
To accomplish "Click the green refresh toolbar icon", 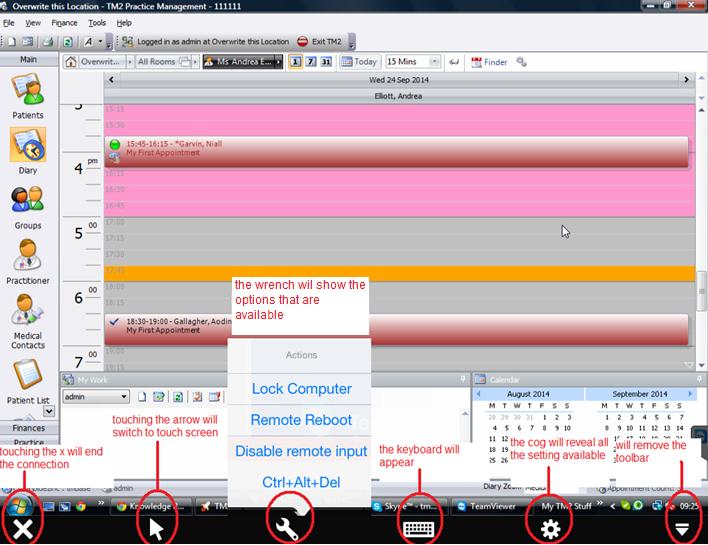I will click(67, 42).
